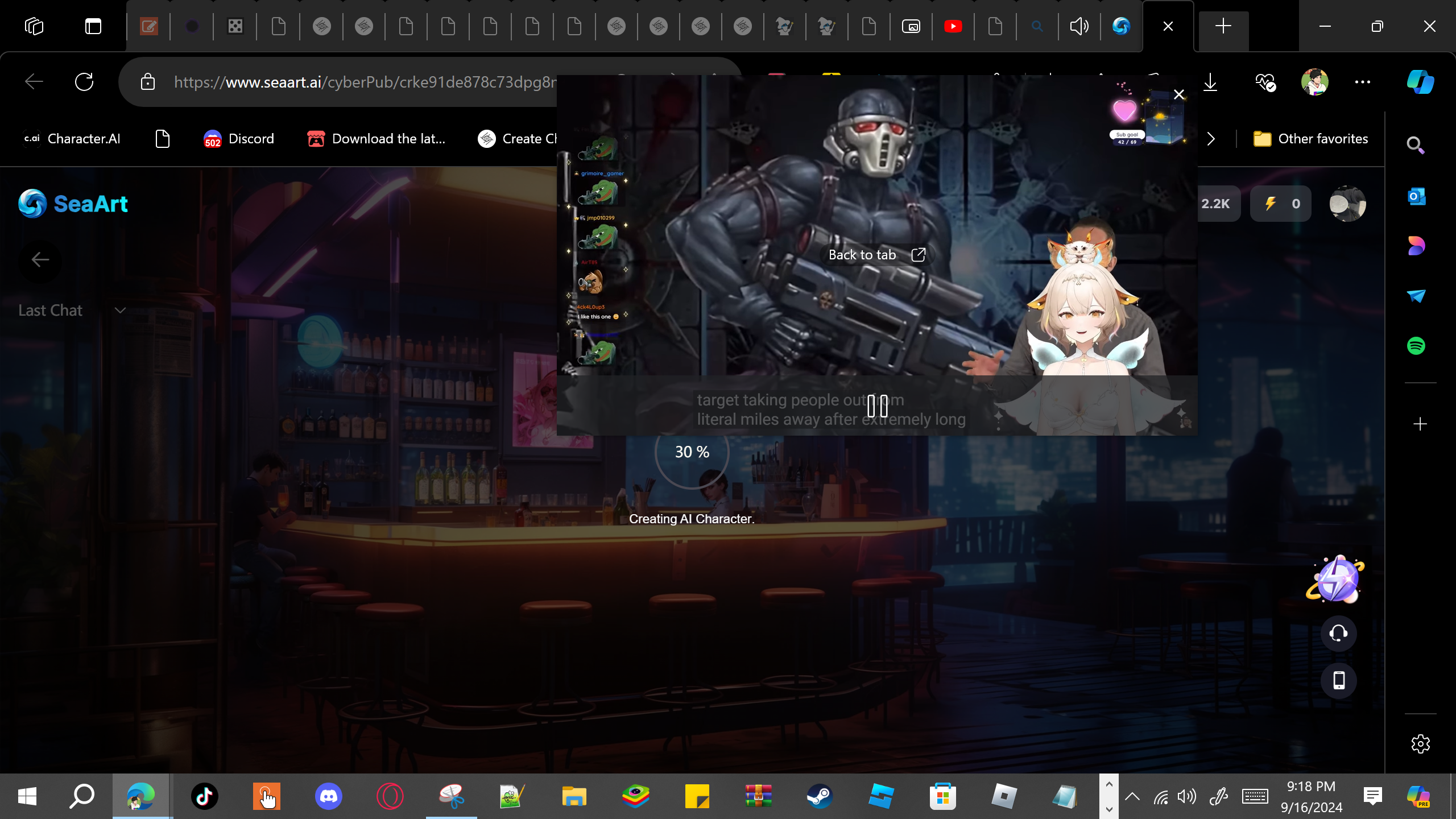Toggle vertical tabs in Edge

click(x=93, y=26)
